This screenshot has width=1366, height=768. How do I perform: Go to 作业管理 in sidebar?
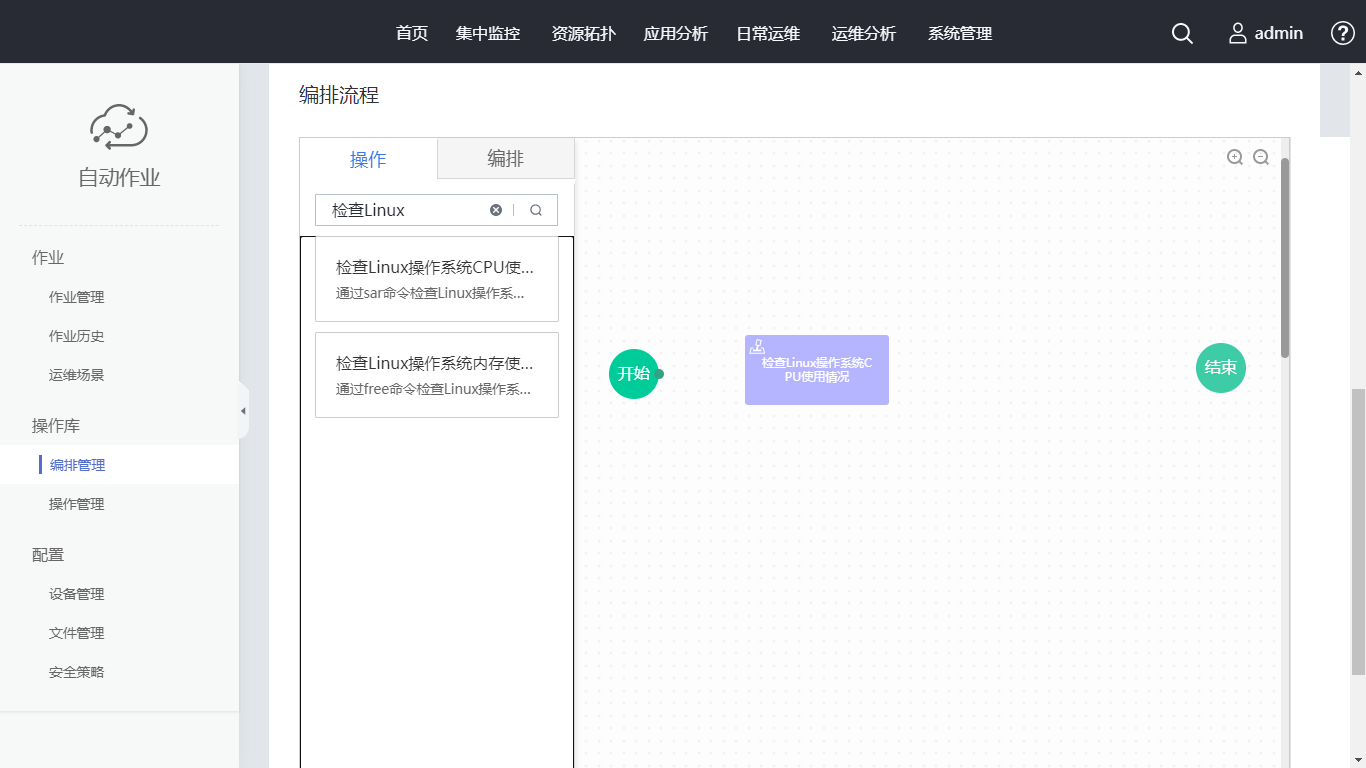click(77, 297)
